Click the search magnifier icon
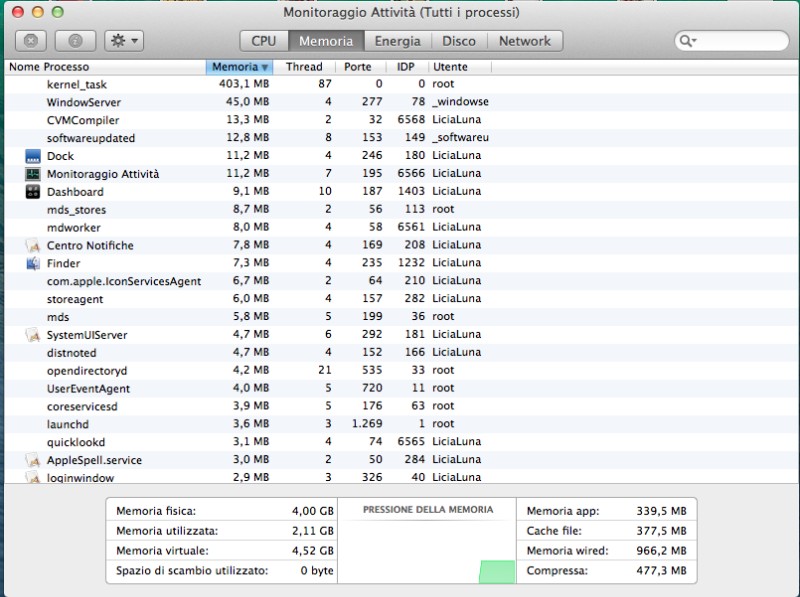Screen dimensions: 800x597 tap(687, 41)
